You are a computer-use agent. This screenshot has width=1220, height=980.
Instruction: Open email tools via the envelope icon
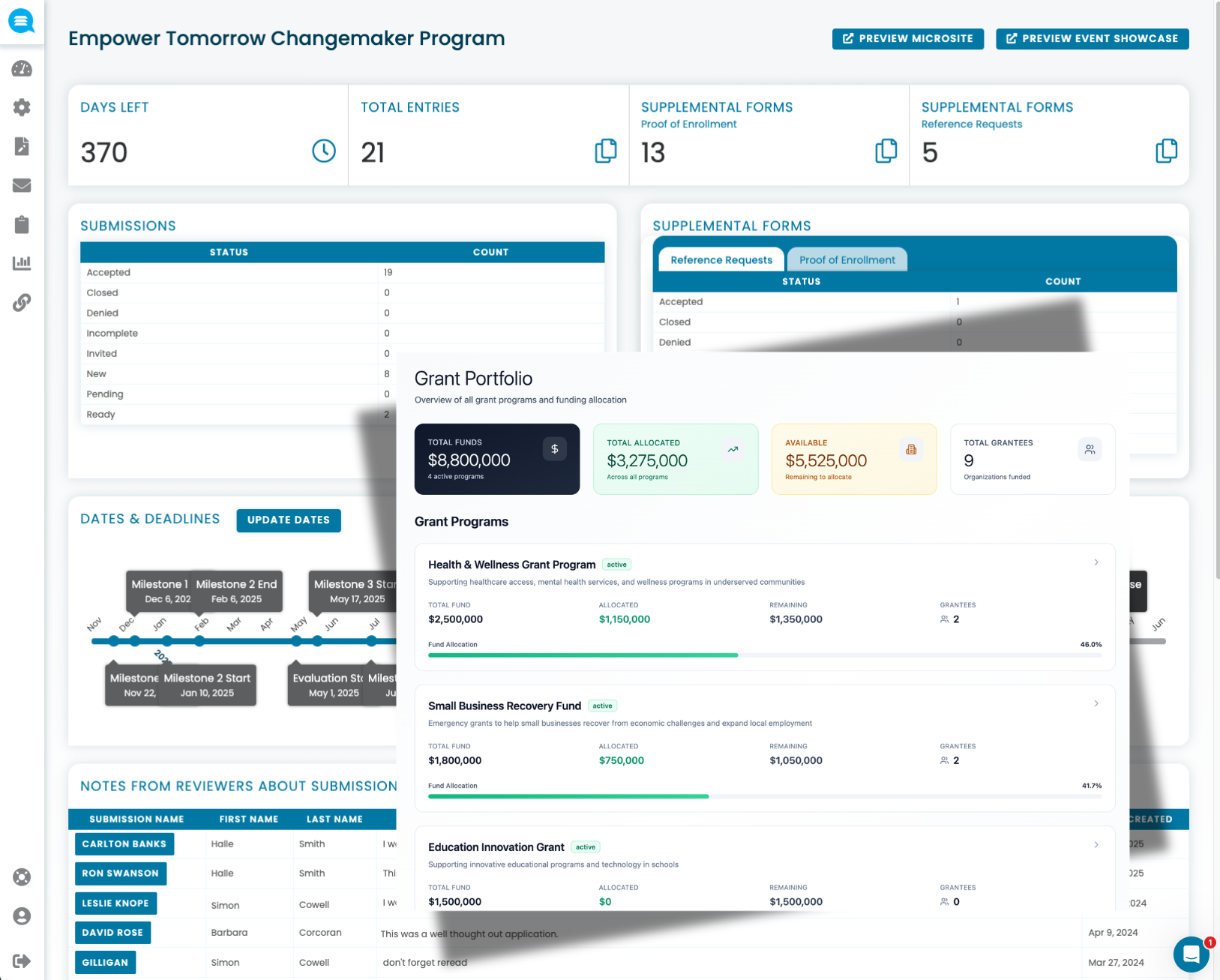coord(22,185)
